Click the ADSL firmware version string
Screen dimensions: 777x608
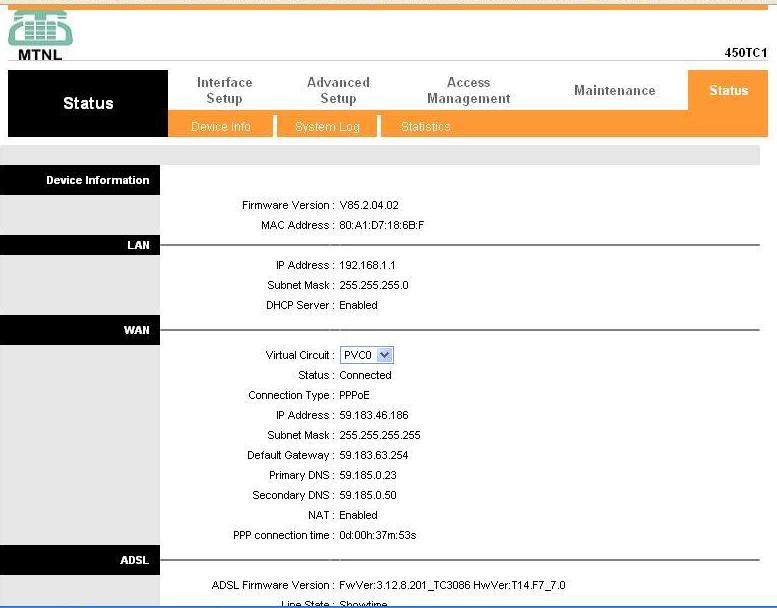452,585
